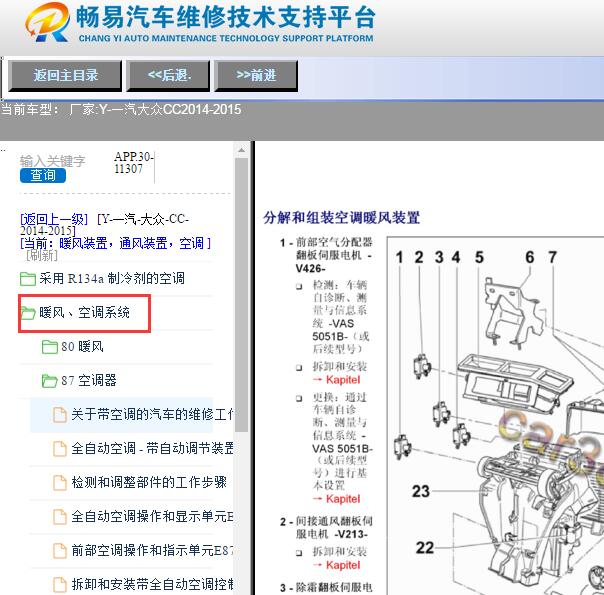Click the 查询 search button

coord(43,176)
